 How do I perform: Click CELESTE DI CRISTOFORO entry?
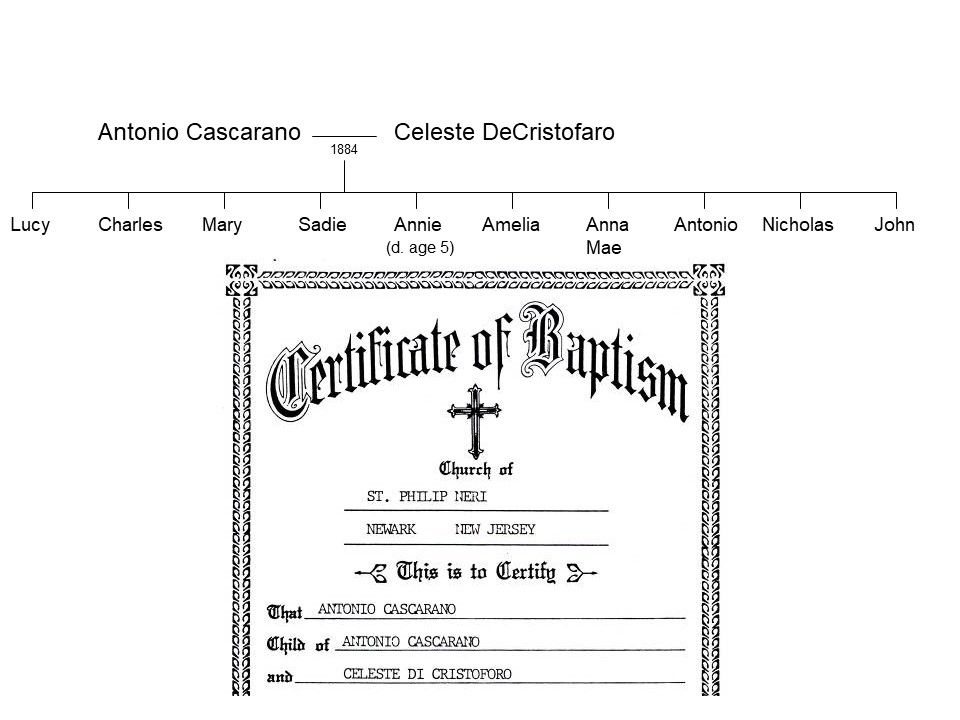pyautogui.click(x=427, y=674)
